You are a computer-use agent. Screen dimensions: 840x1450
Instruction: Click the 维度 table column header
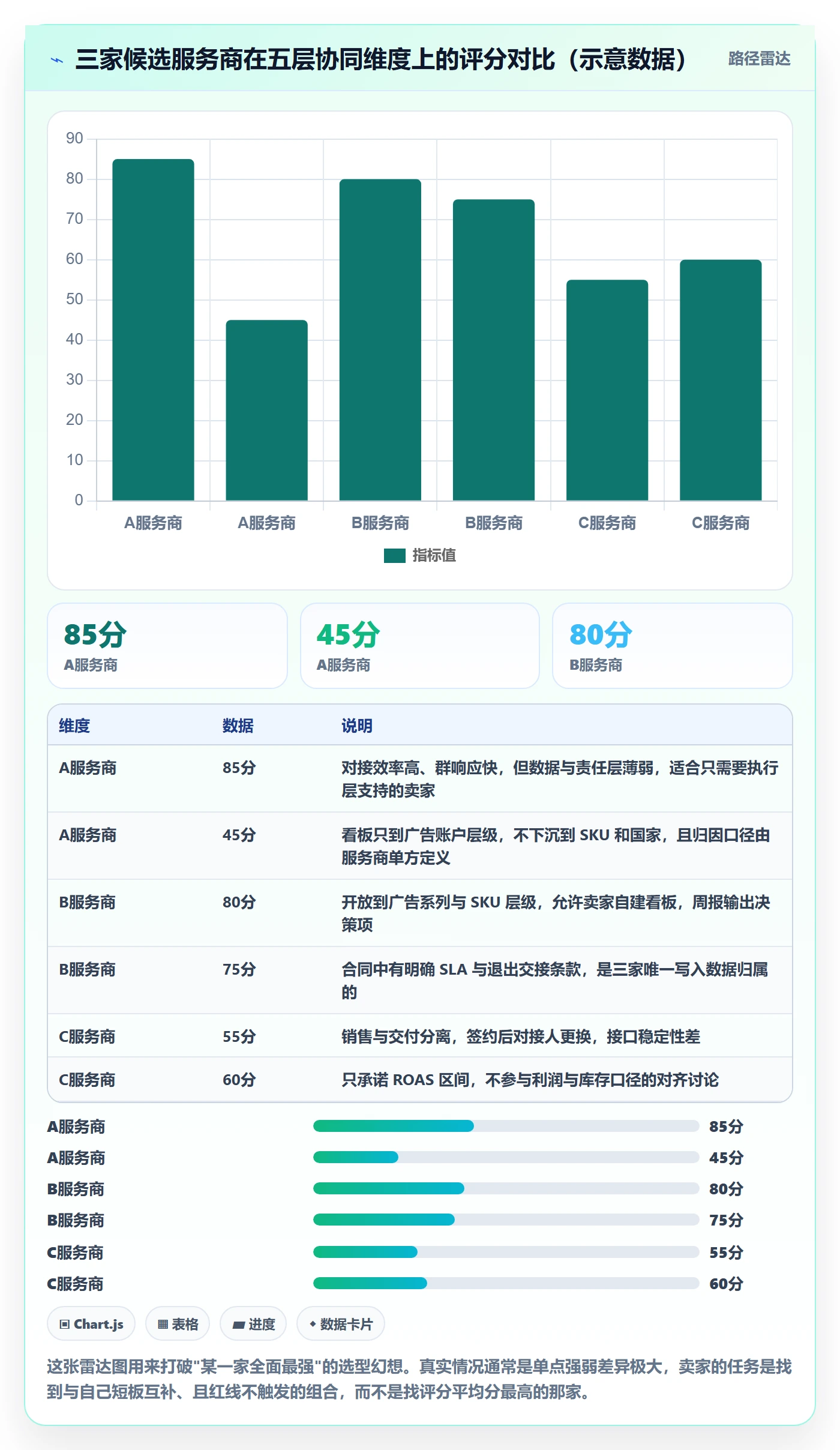[x=74, y=726]
